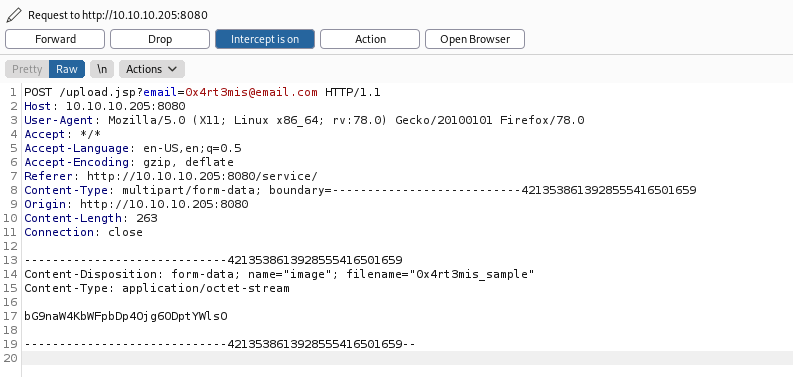Screen dimensions: 793x377
Task: Click the Request to http://10.10.10.205:8080 title
Action: coord(118,15)
